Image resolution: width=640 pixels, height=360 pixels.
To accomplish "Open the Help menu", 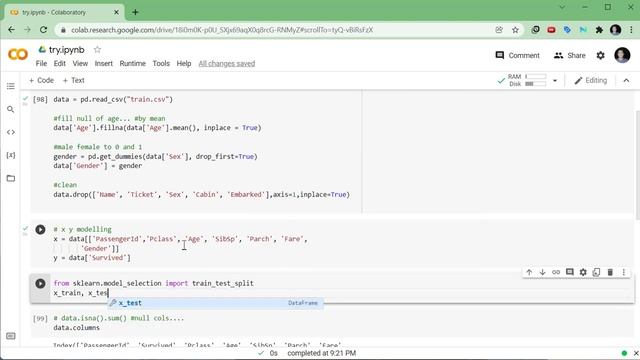I will 184,64.
